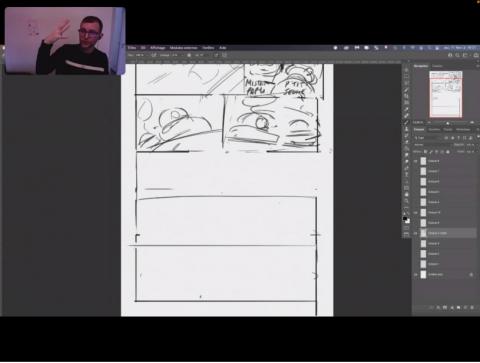480x363 pixels.
Task: Click the create new layer icon
Action: (x=465, y=307)
